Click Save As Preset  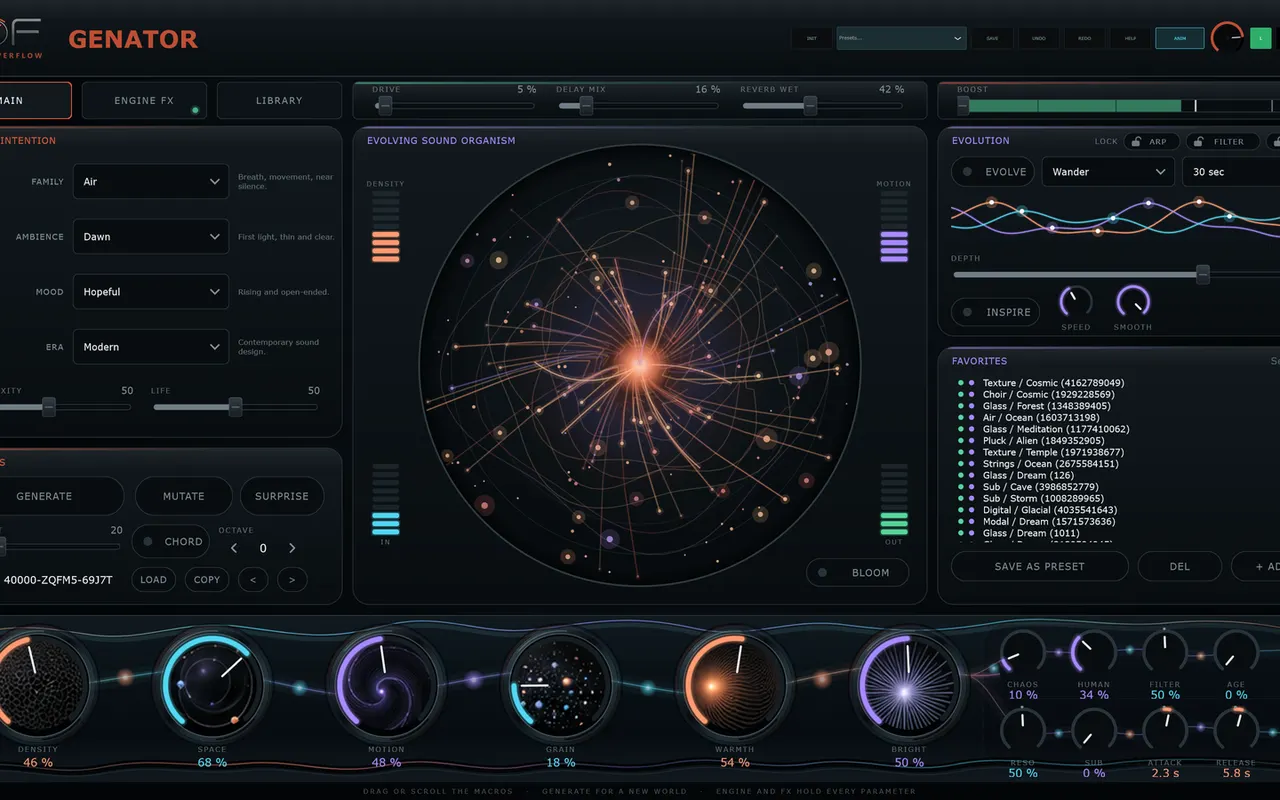pyautogui.click(x=1040, y=566)
